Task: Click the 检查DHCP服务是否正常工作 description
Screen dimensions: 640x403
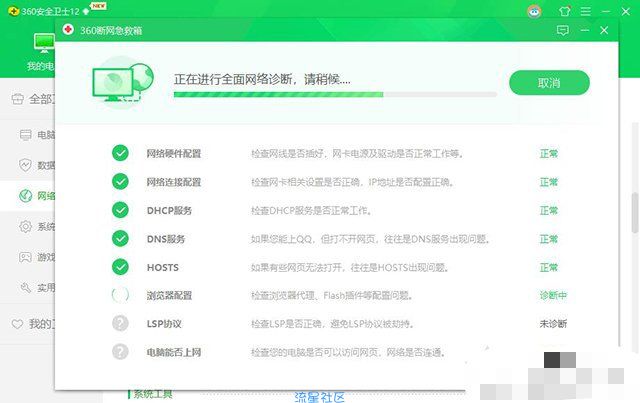Action: pos(311,211)
